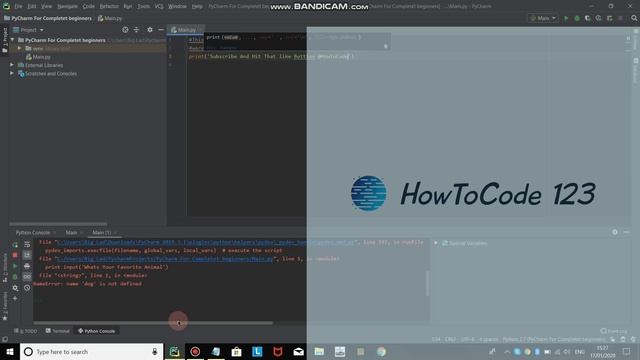The height and width of the screenshot is (360, 640).
Task: Open the TODO tool window tab
Action: coord(26,331)
